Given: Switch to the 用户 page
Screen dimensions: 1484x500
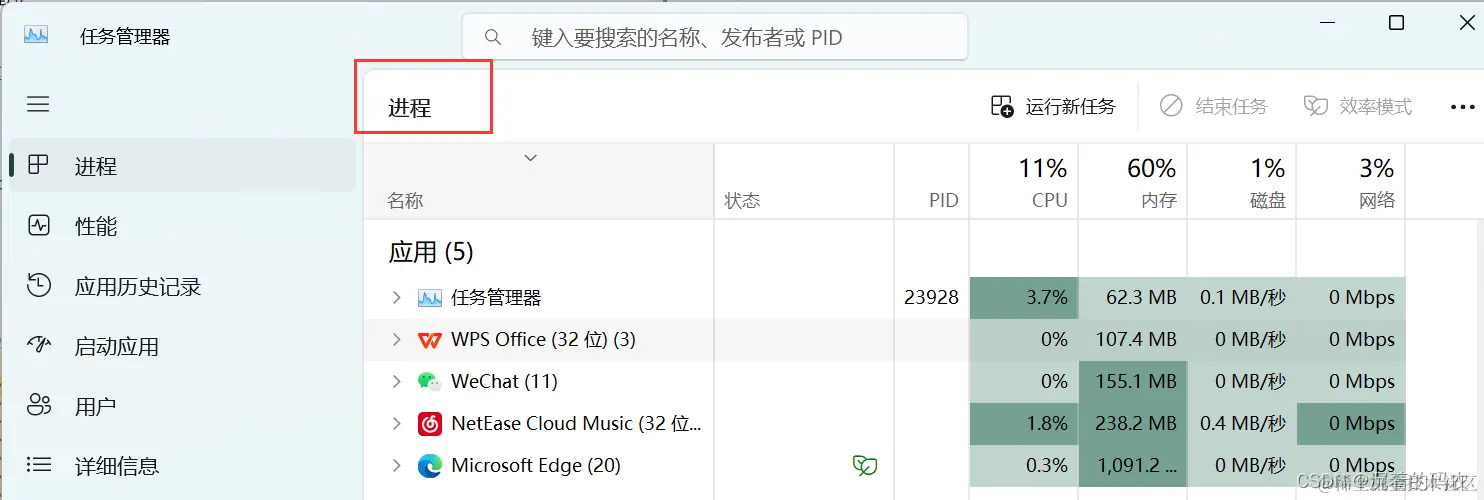Looking at the screenshot, I should point(182,406).
